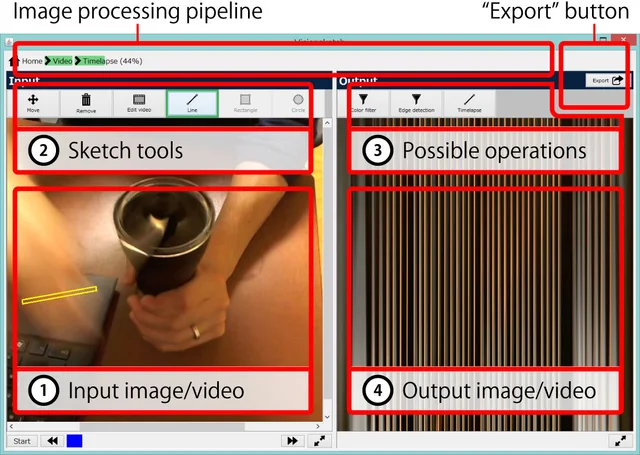Viewport: 640px width, 455px height.
Task: Click the Export button
Action: [608, 80]
